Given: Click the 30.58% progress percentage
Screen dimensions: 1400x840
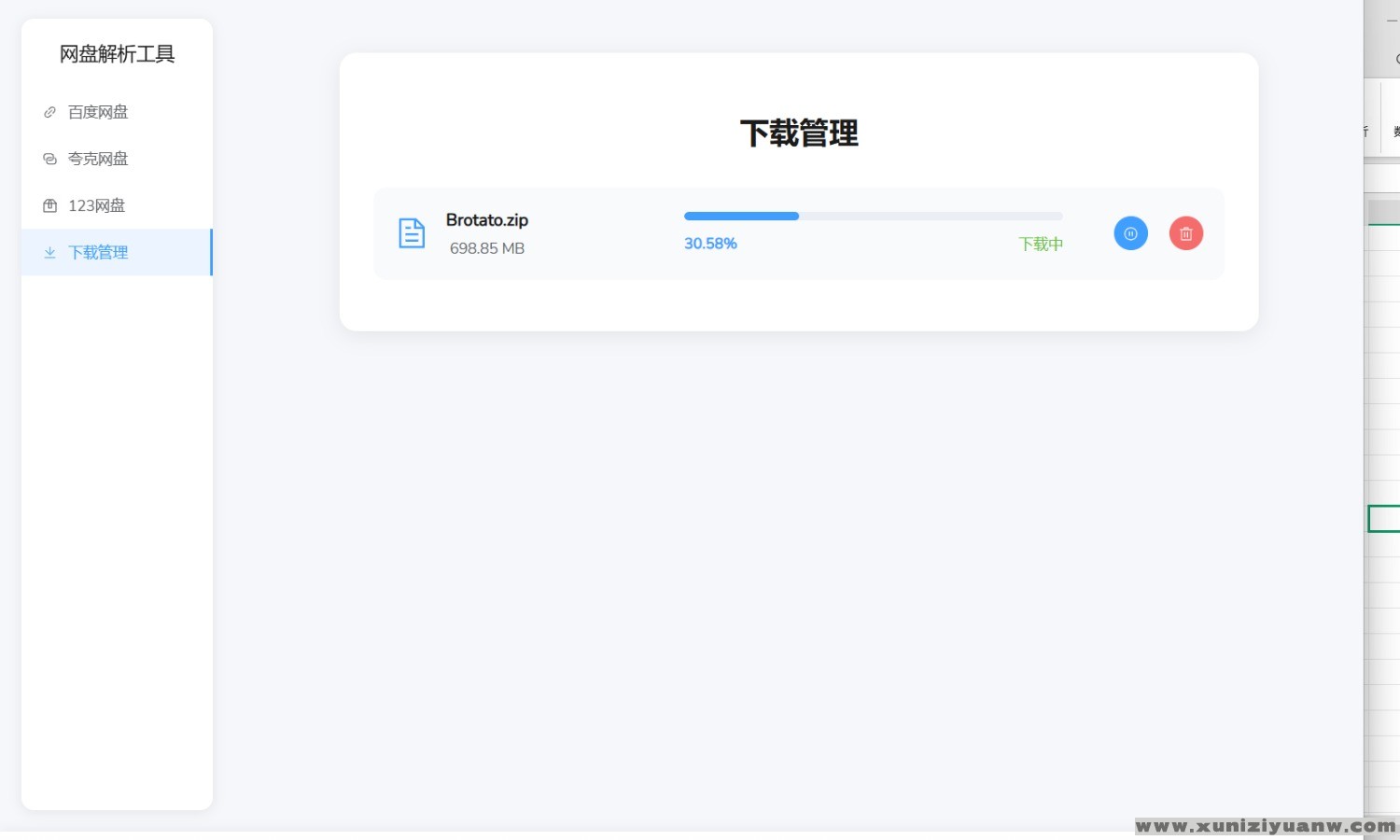Looking at the screenshot, I should [x=710, y=244].
